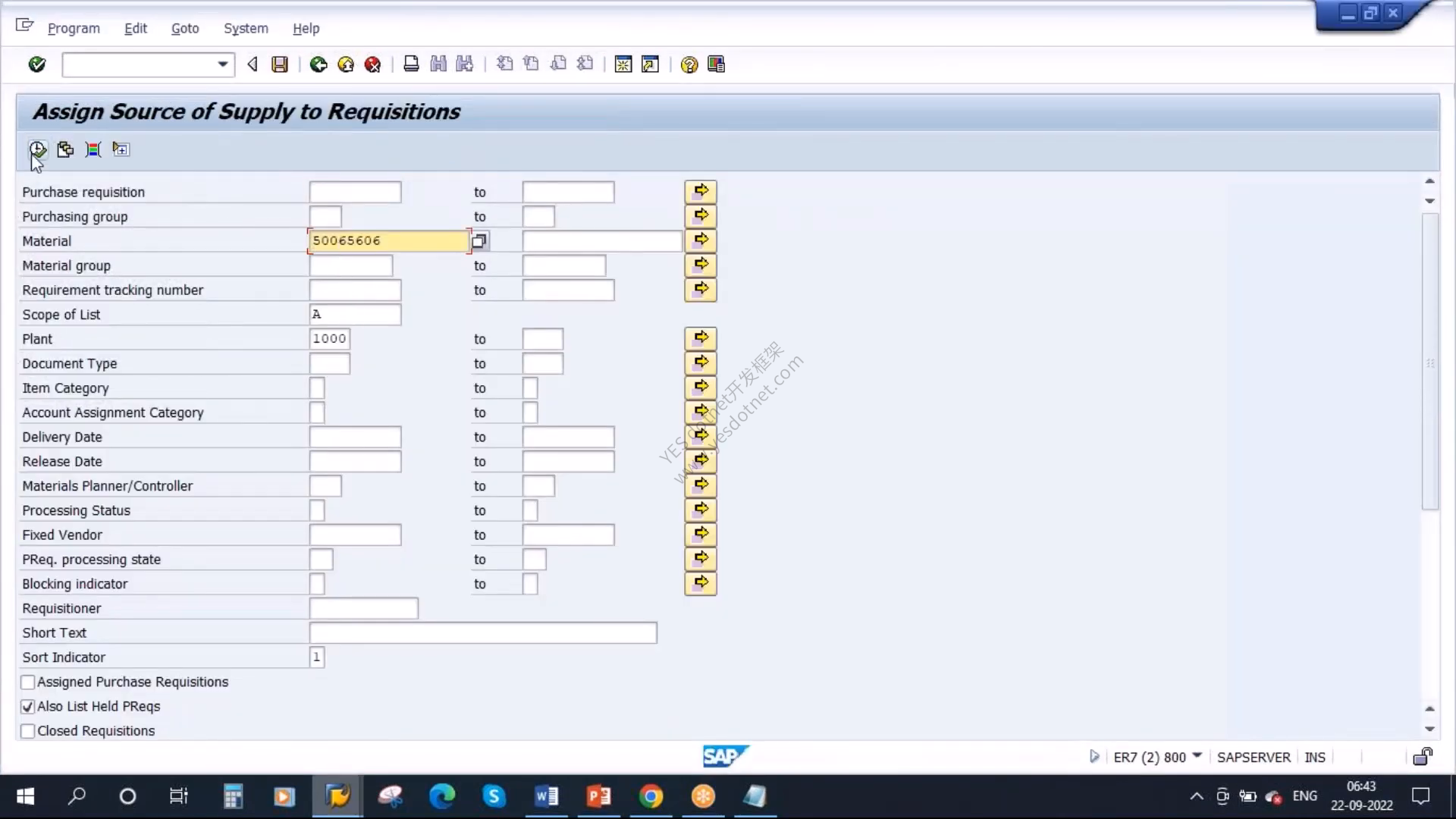This screenshot has height=819, width=1456.
Task: Click the yellow Help question mark icon
Action: click(x=689, y=64)
